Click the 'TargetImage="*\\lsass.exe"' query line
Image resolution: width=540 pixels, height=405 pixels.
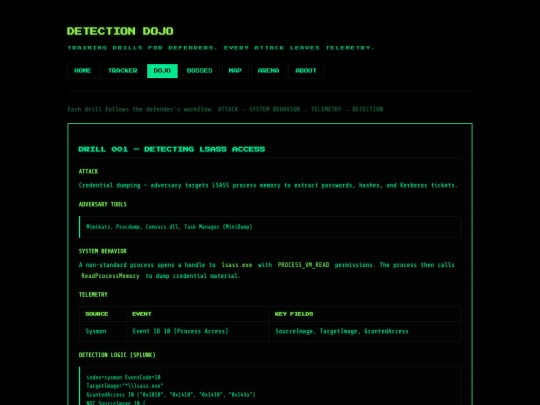(125, 386)
